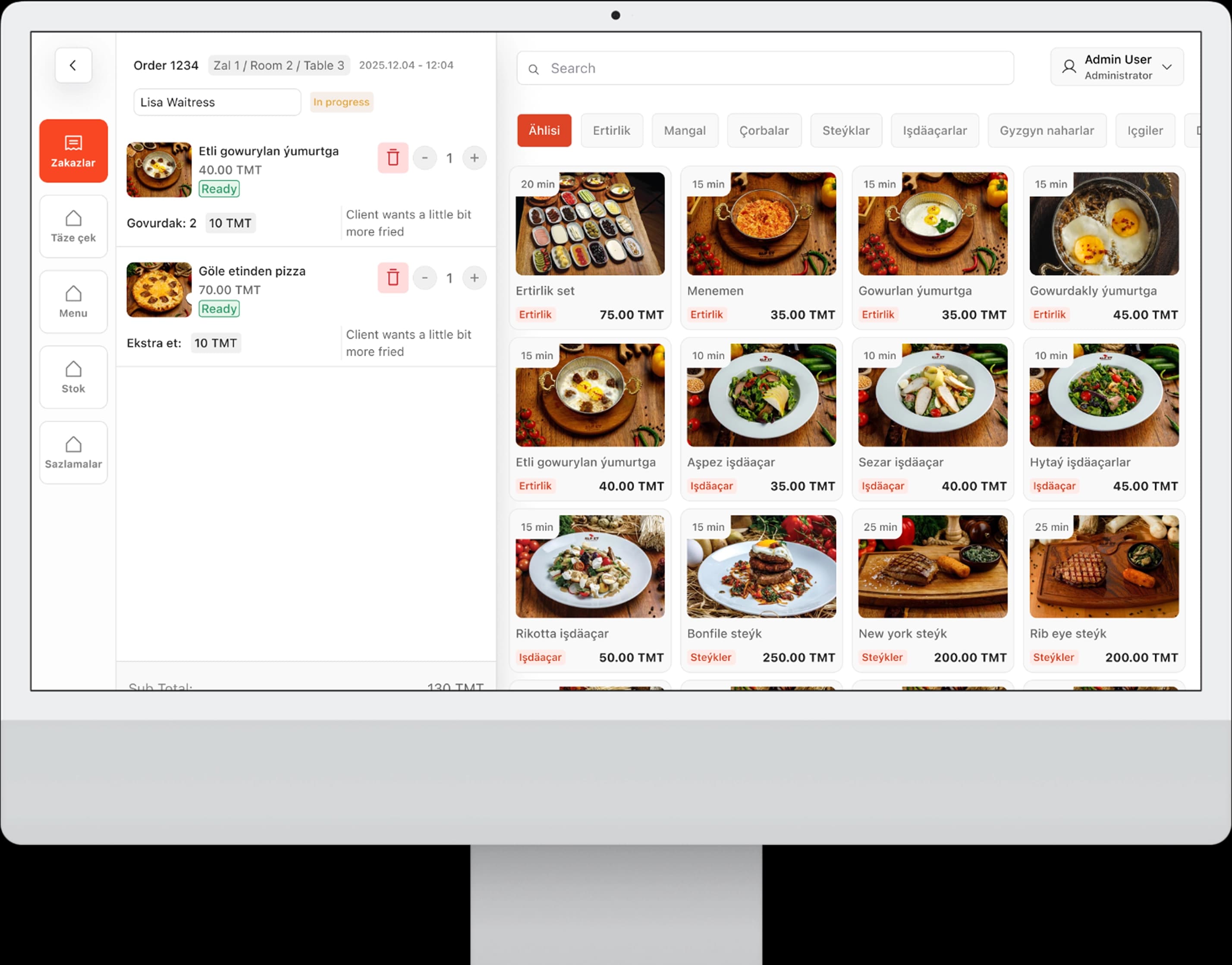Image resolution: width=1232 pixels, height=965 pixels.
Task: Navigate back with the arrow button
Action: pos(73,65)
